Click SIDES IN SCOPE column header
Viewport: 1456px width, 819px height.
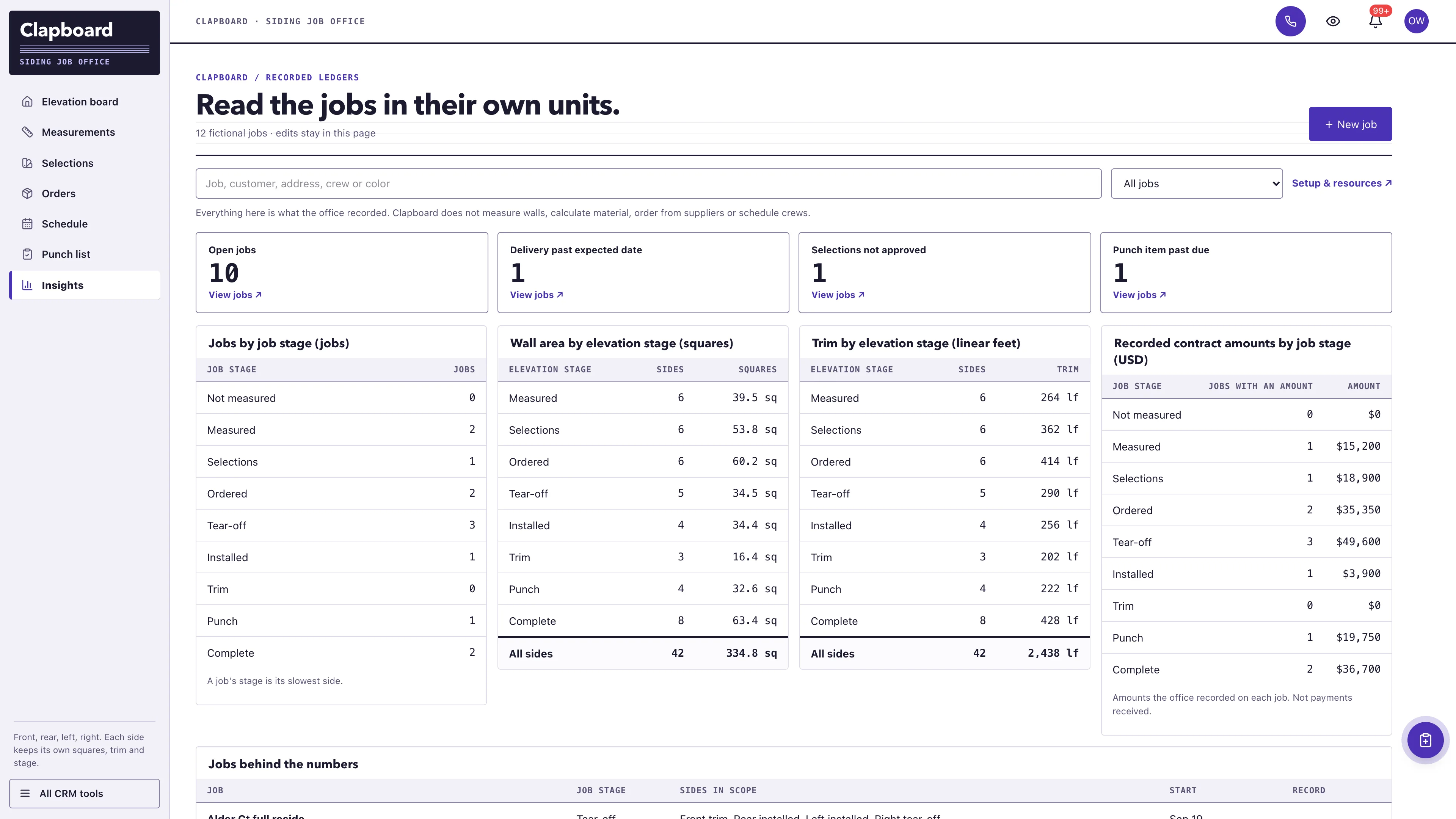pyautogui.click(x=718, y=790)
